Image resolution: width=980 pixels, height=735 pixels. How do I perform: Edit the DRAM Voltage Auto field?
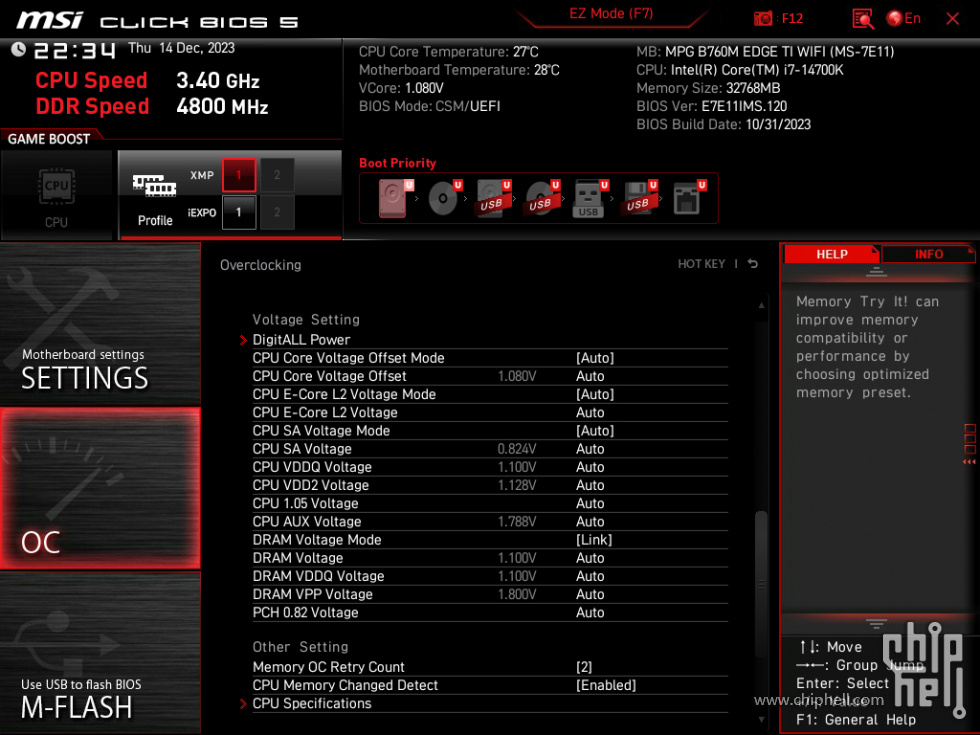coord(589,558)
